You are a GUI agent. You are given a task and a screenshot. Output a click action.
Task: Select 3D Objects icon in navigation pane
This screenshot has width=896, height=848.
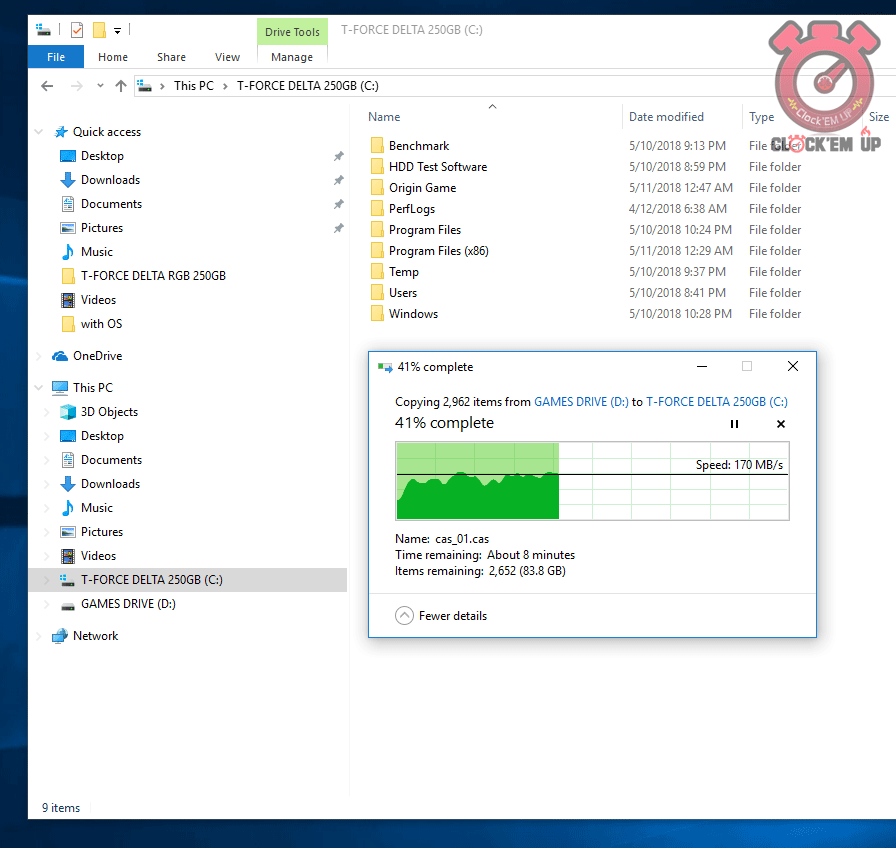68,412
